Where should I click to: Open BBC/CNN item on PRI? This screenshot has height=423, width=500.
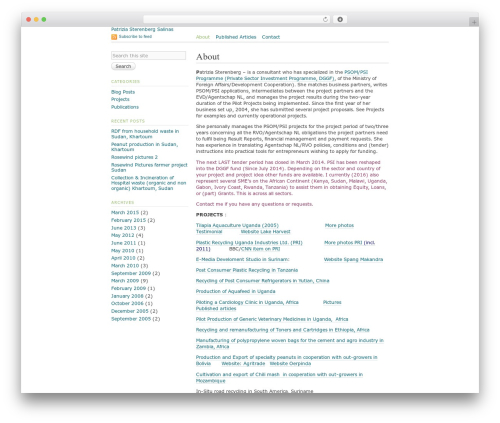click(254, 249)
